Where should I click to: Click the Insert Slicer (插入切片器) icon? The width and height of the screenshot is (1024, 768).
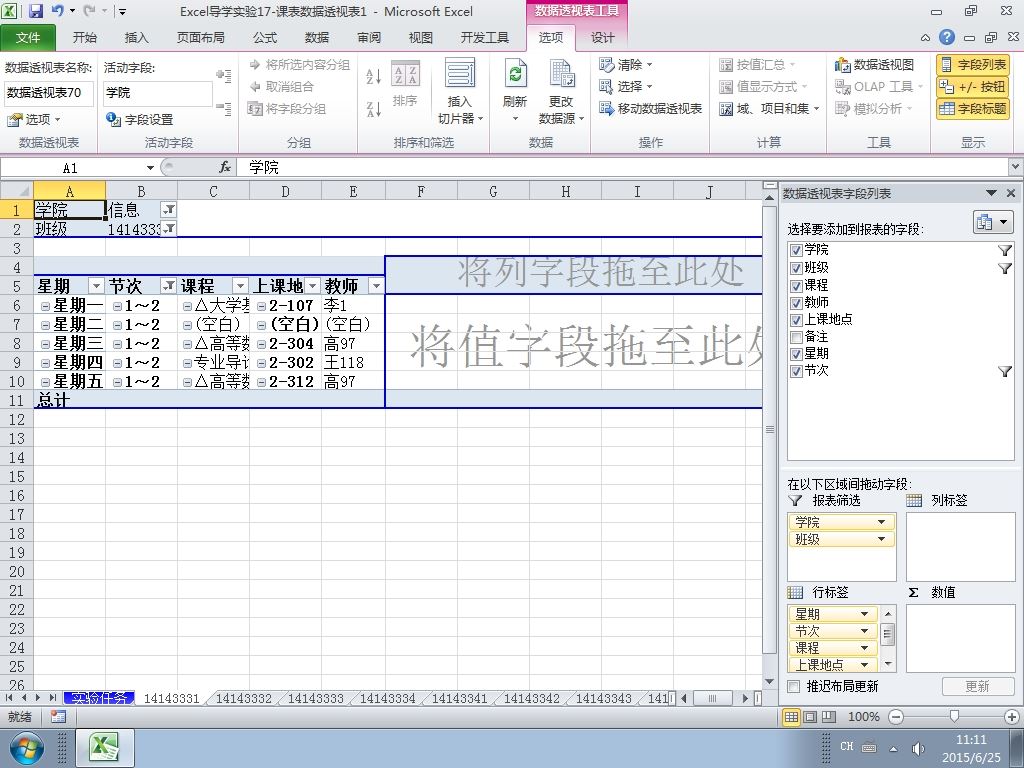tap(460, 74)
